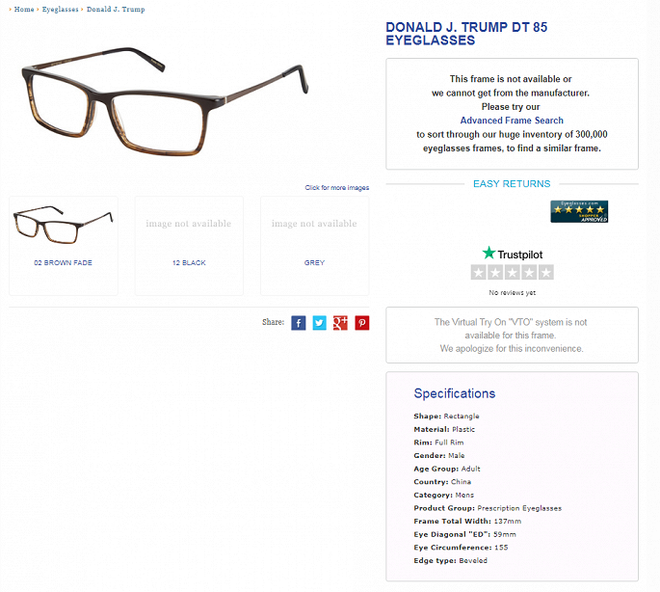Screen dimensions: 660x592
Task: Open Donald J. Trump breadcrumb link
Action: pyautogui.click(x=116, y=9)
